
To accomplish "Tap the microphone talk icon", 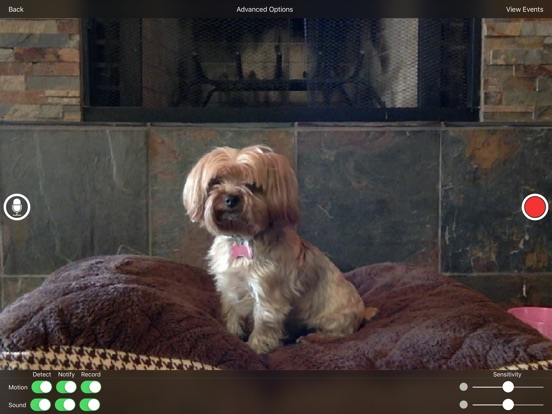I will click(x=17, y=207).
